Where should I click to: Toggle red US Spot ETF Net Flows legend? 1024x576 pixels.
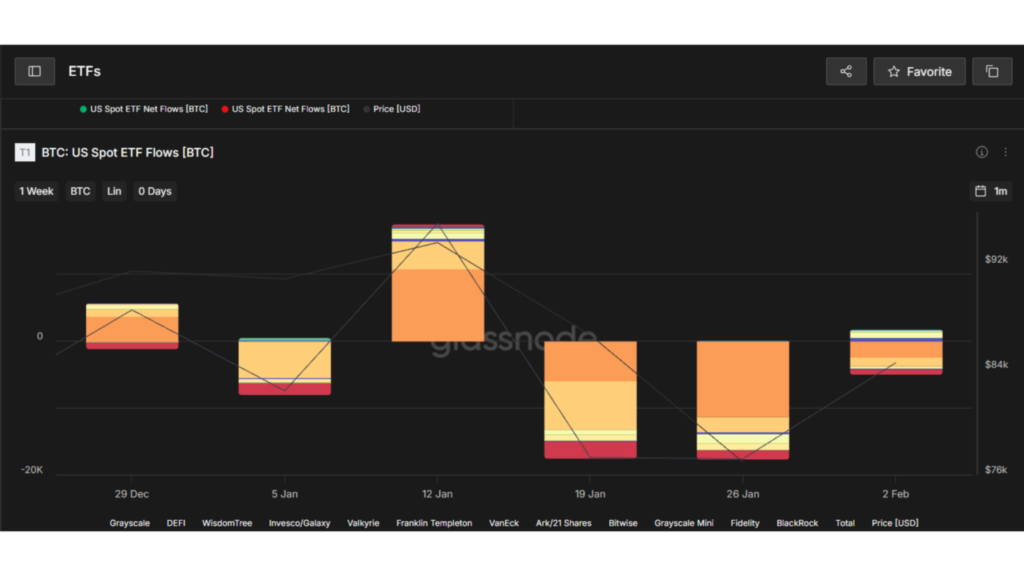[x=286, y=109]
